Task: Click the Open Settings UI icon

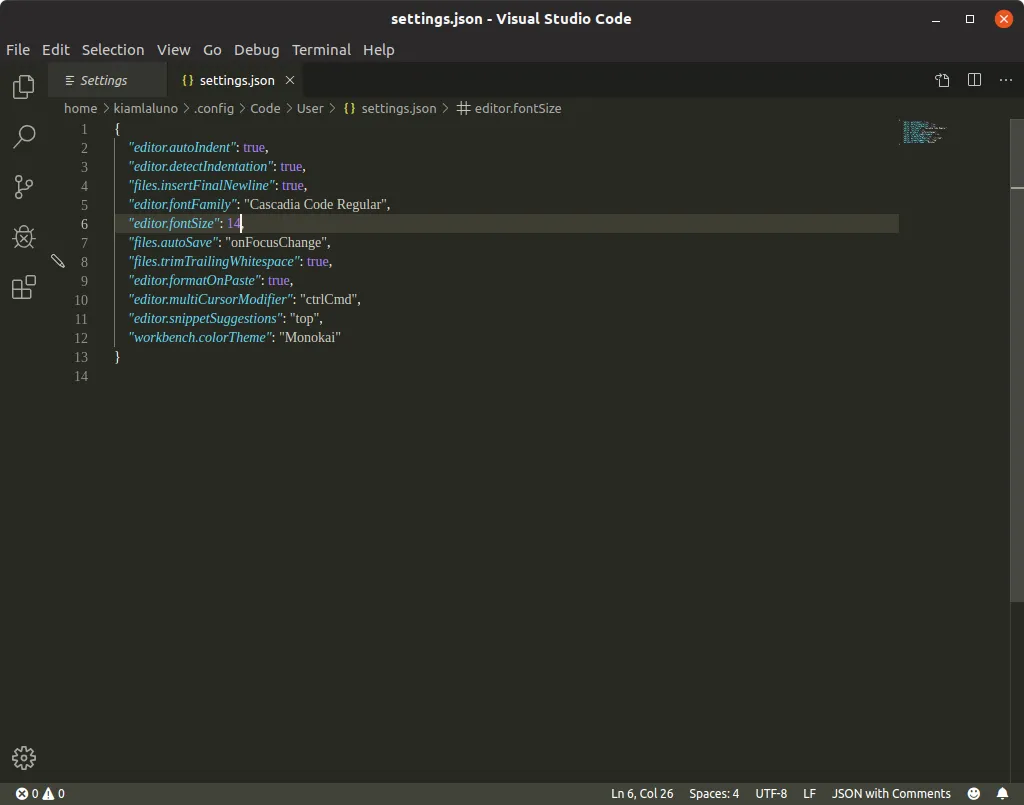Action: point(942,80)
